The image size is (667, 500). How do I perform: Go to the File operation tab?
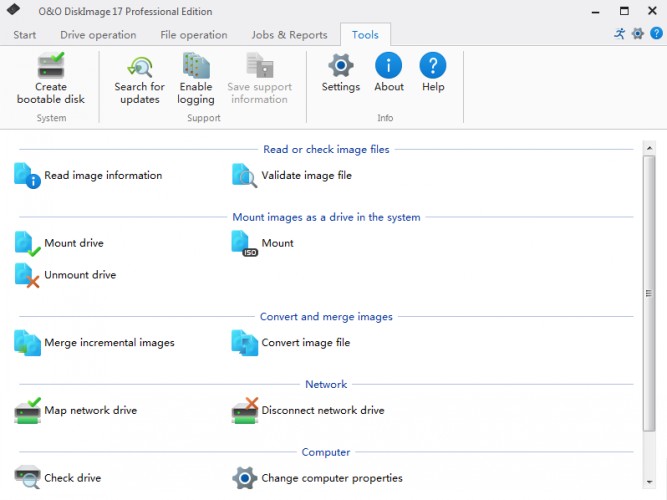tap(194, 35)
